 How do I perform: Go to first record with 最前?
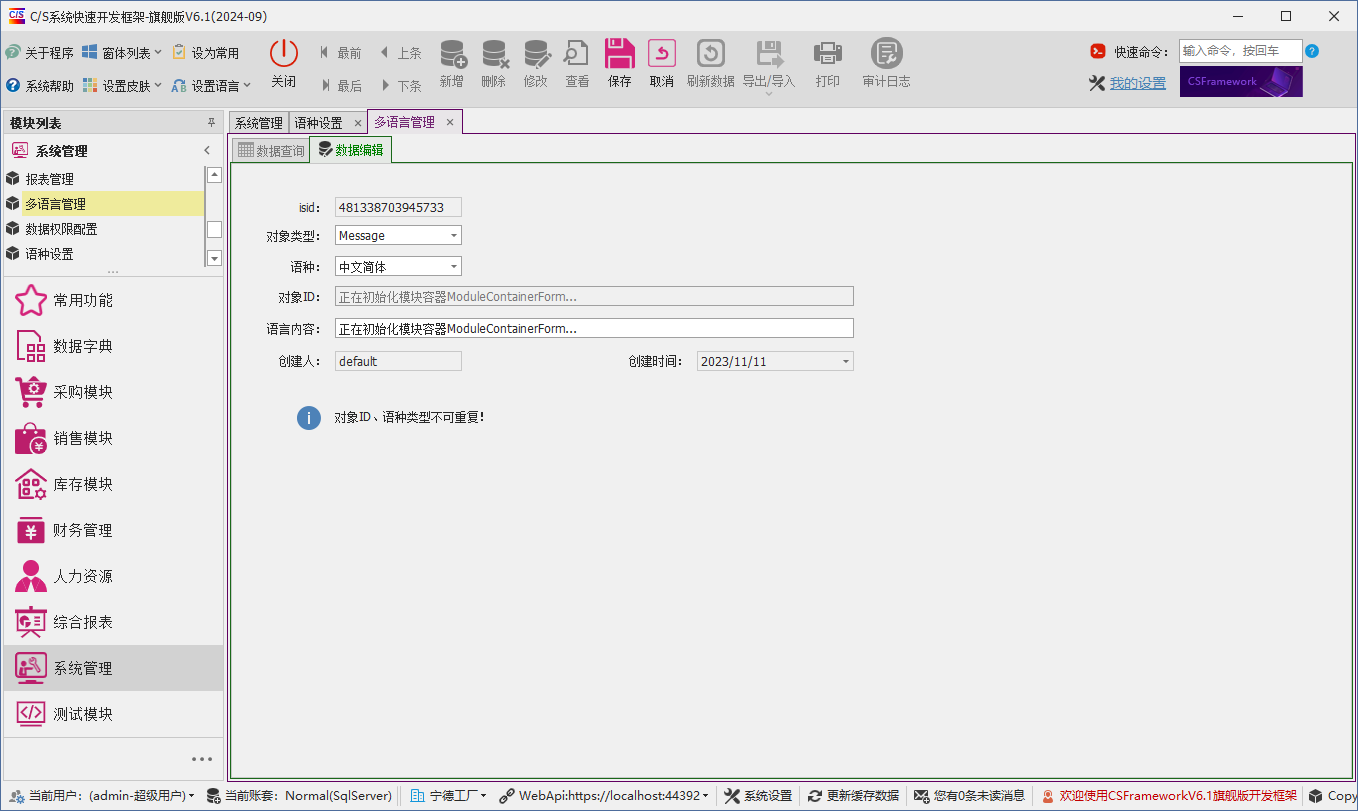click(341, 53)
